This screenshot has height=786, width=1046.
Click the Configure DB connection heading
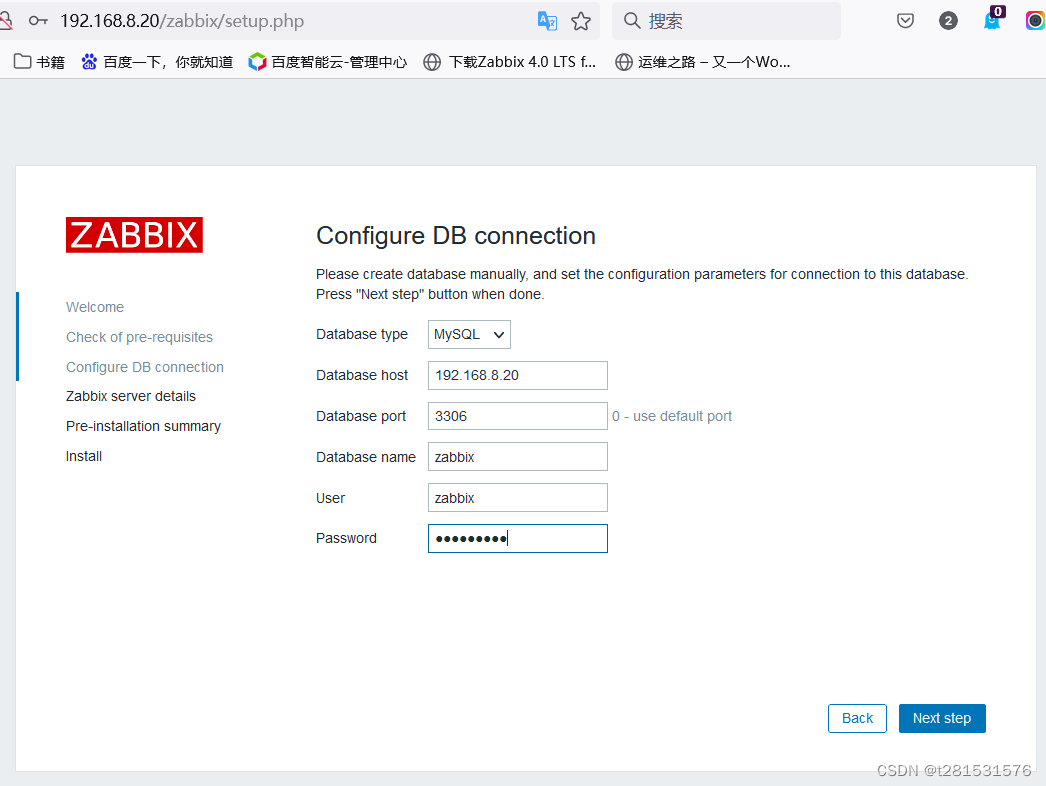point(456,236)
